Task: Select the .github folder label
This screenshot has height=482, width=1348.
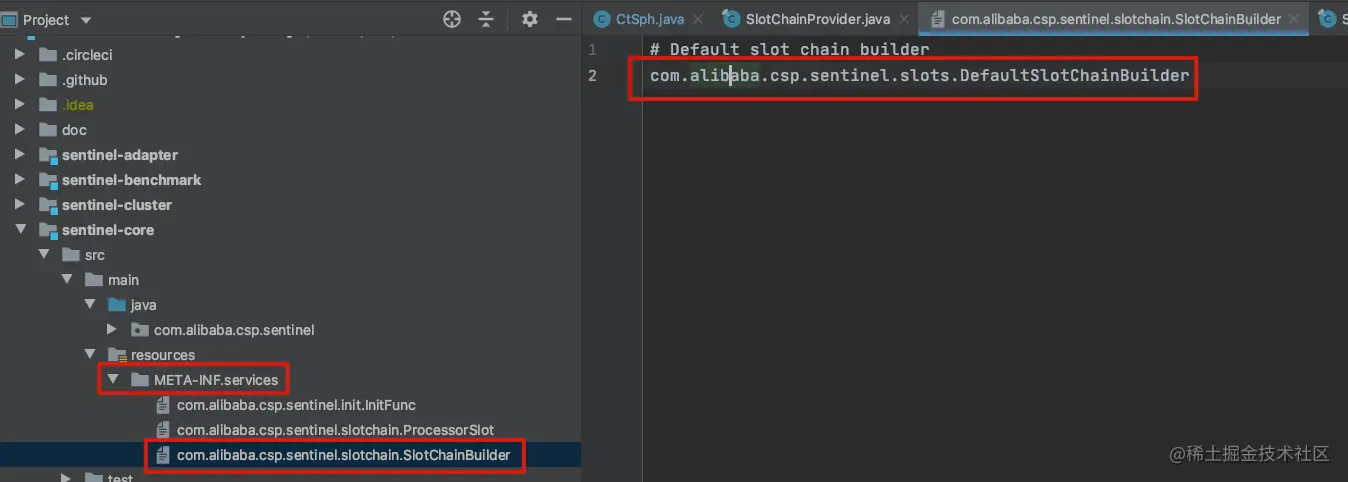Action: (84, 80)
